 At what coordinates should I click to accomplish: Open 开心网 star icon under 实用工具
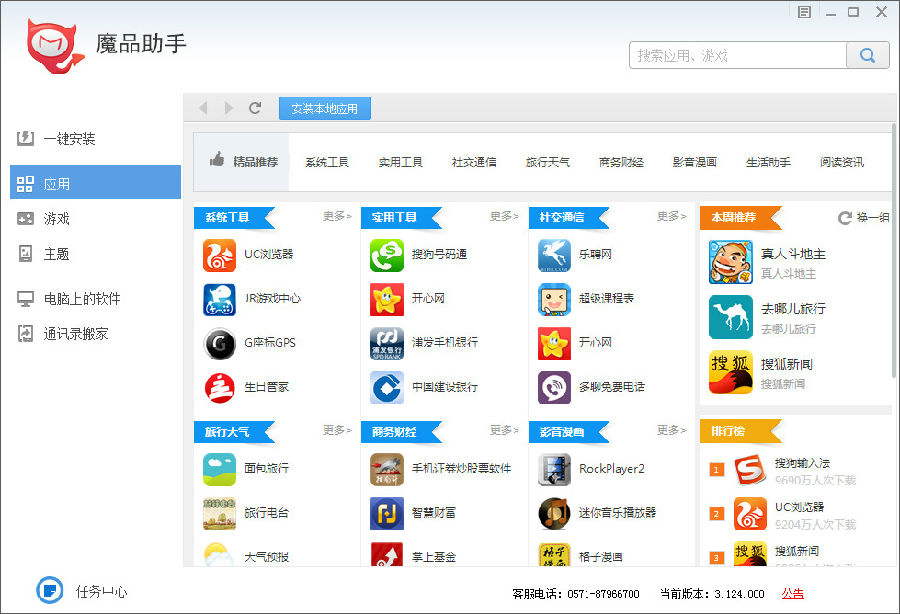pyautogui.click(x=387, y=300)
